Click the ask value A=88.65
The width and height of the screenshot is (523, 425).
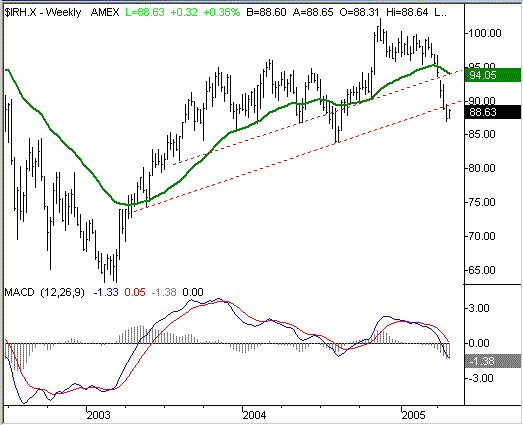tap(313, 13)
